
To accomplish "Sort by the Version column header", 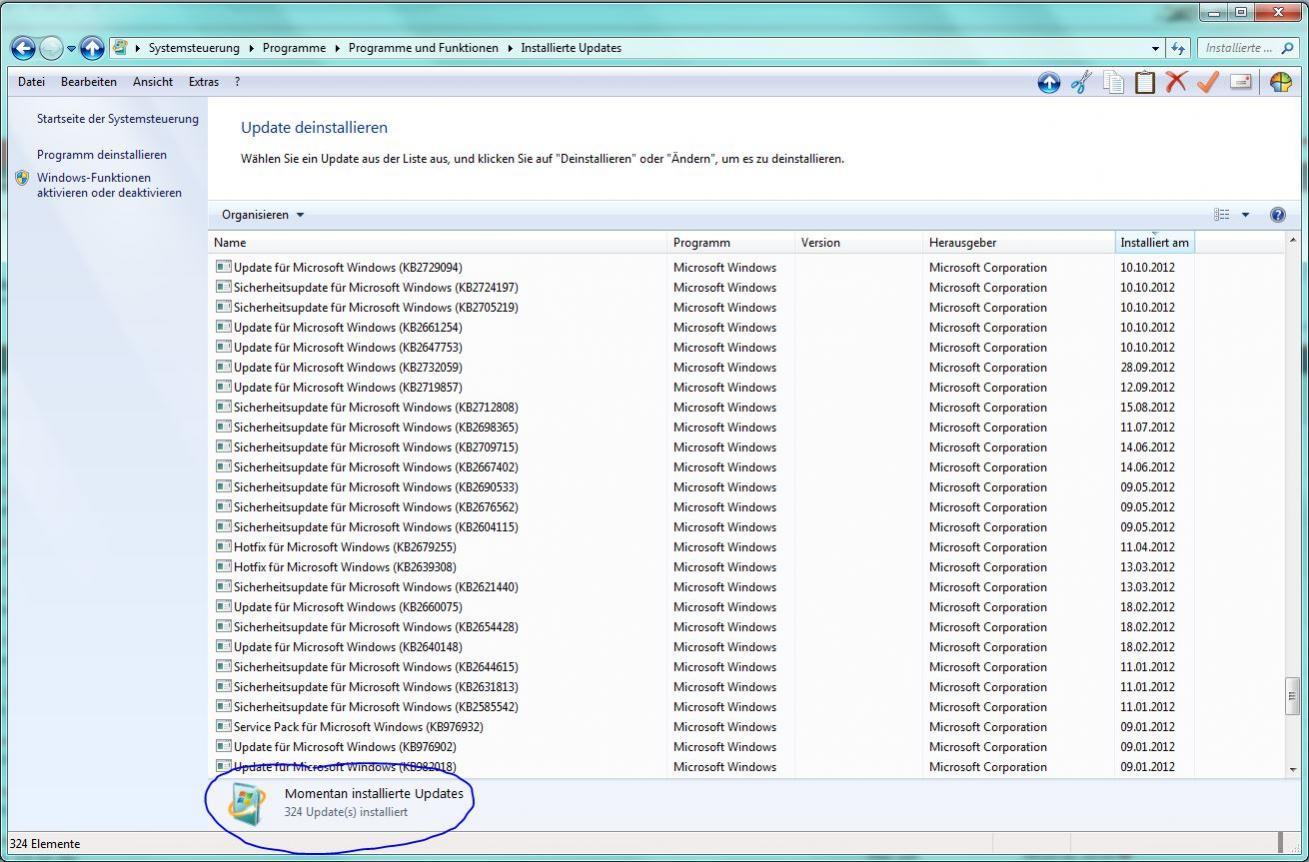I will tap(860, 243).
